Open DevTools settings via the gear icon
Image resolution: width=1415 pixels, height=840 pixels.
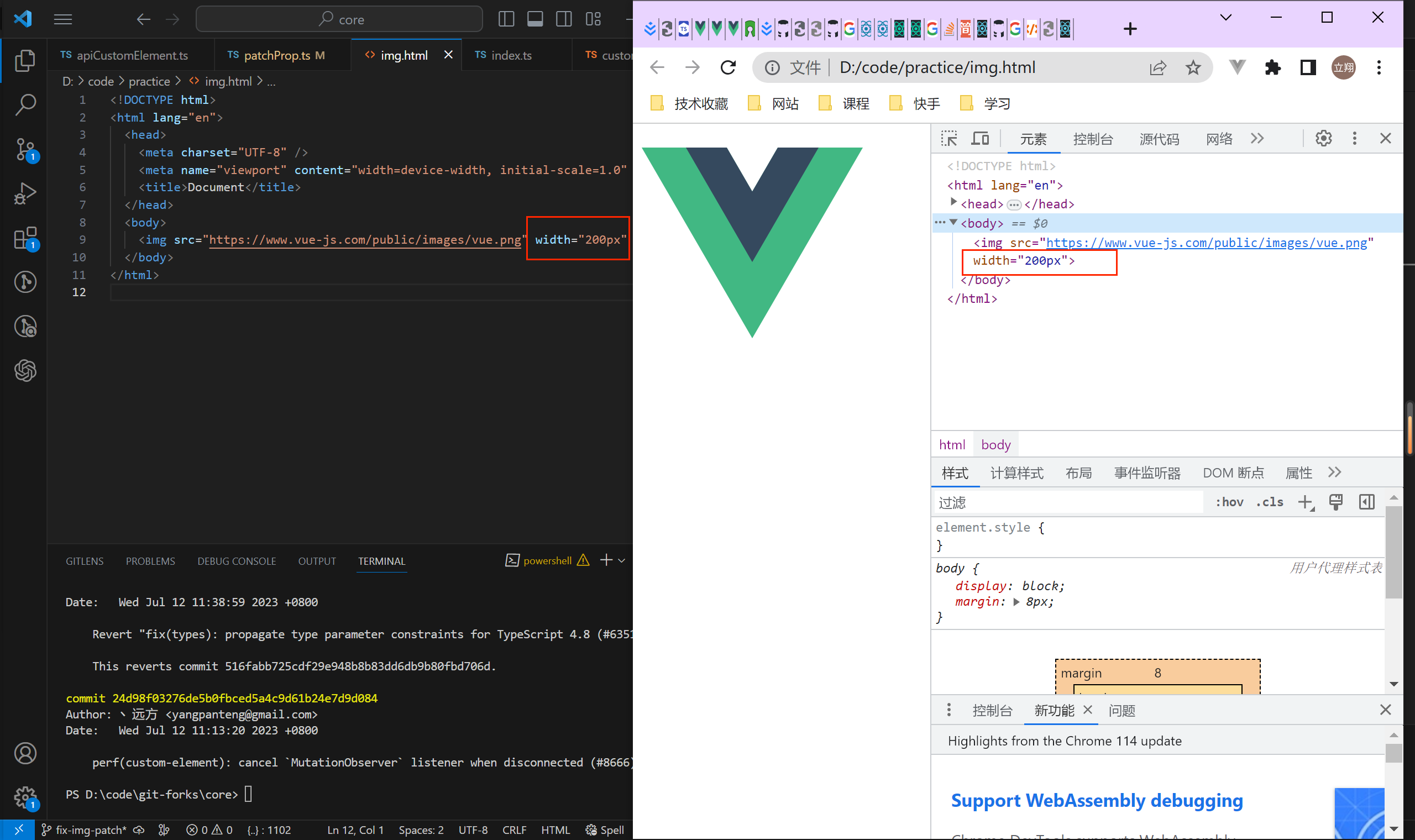pos(1323,138)
